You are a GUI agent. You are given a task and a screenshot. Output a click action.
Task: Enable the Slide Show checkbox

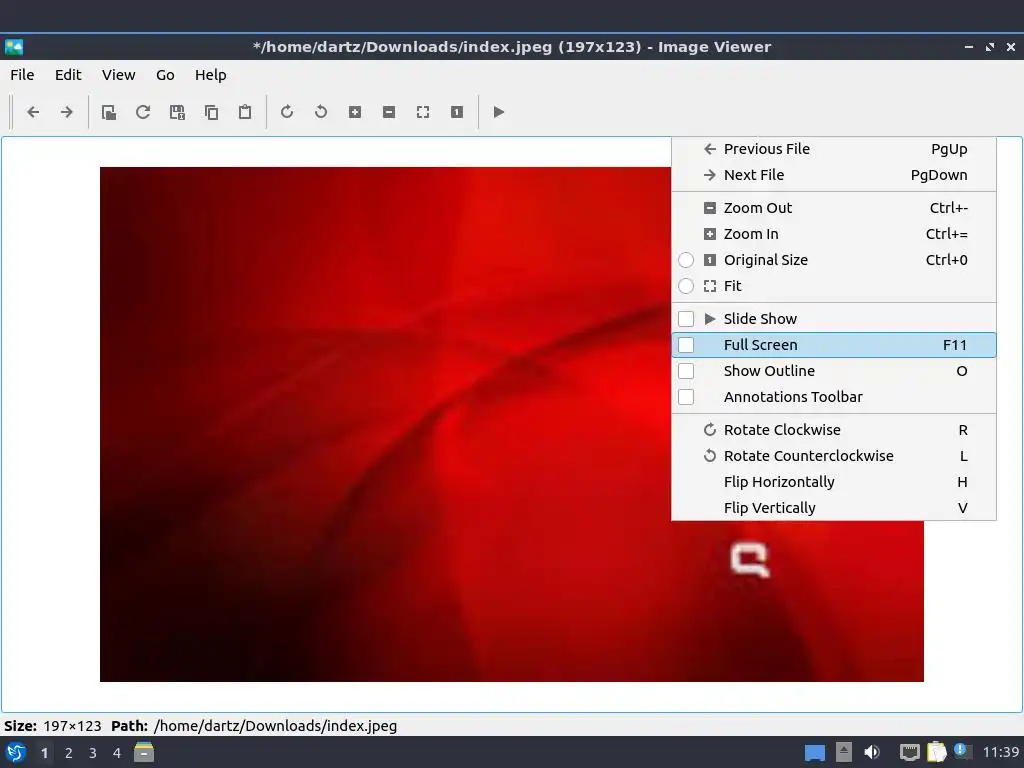pos(686,319)
